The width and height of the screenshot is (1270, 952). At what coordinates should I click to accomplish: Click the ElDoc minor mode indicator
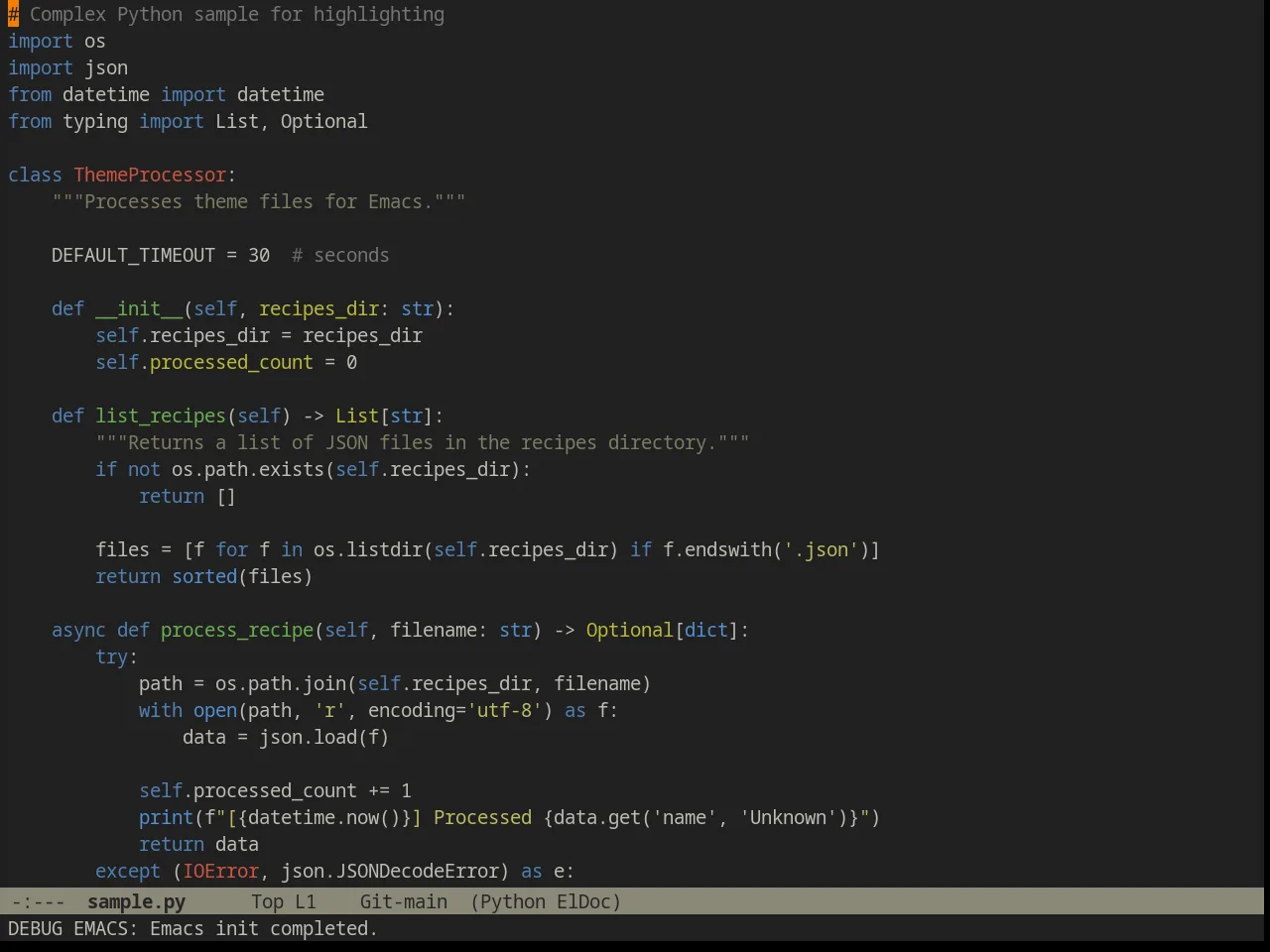(583, 901)
